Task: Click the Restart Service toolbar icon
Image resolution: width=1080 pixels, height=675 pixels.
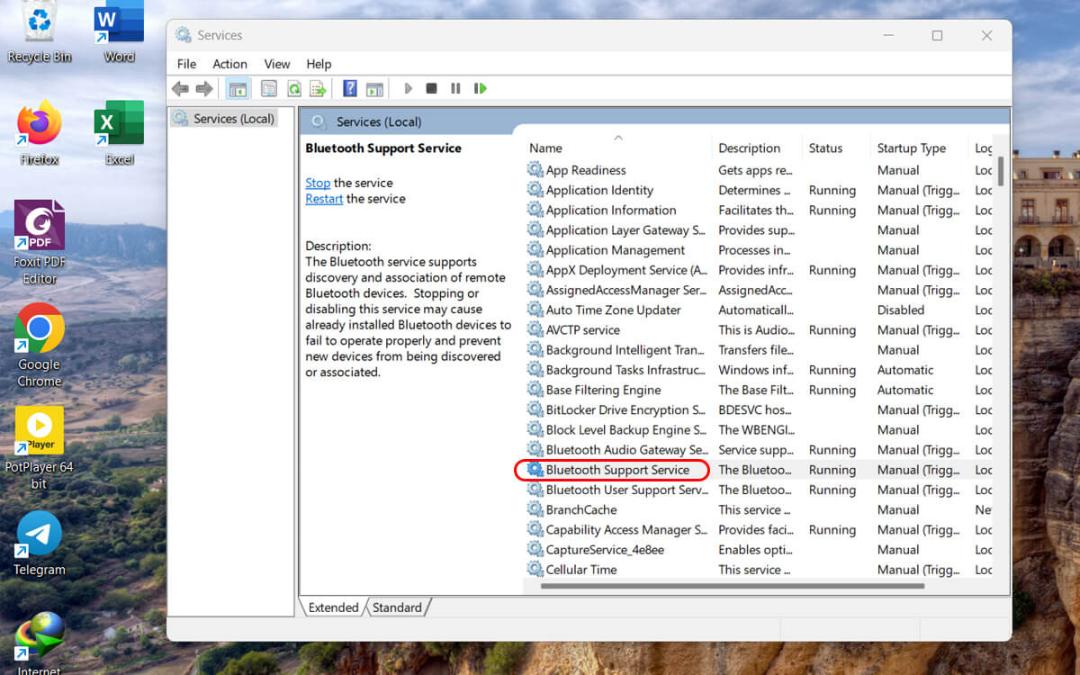Action: tap(480, 89)
